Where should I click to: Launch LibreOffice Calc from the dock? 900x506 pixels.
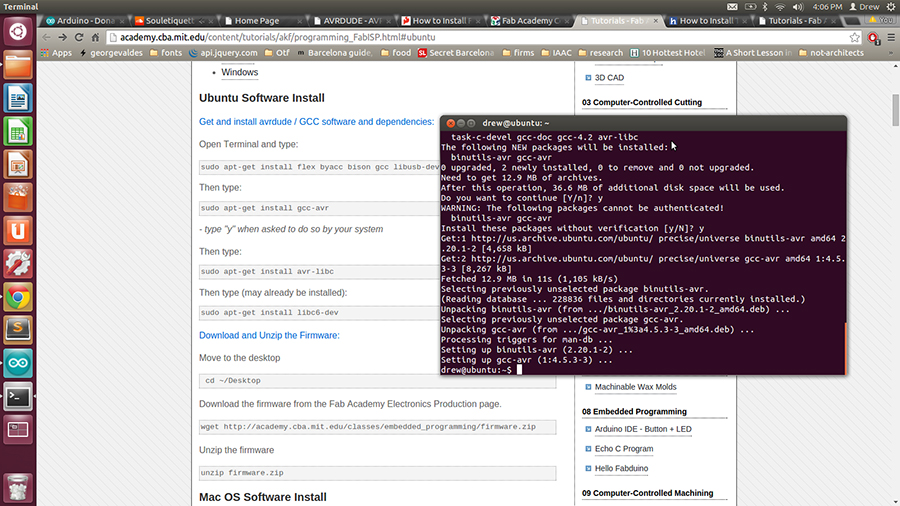(18, 131)
